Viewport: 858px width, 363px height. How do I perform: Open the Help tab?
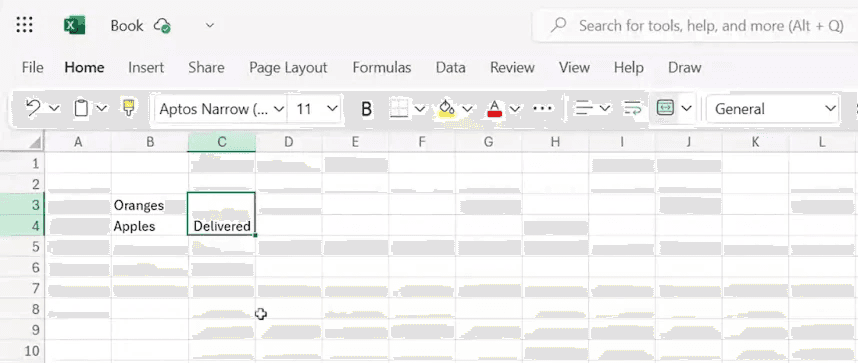coord(628,67)
